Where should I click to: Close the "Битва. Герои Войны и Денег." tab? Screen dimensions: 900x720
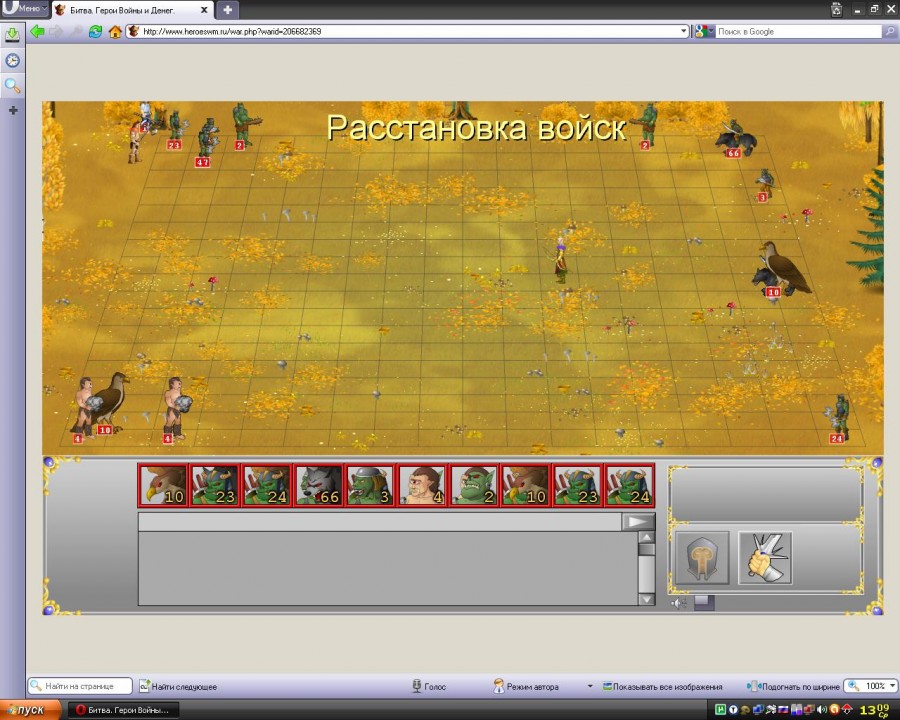[204, 10]
